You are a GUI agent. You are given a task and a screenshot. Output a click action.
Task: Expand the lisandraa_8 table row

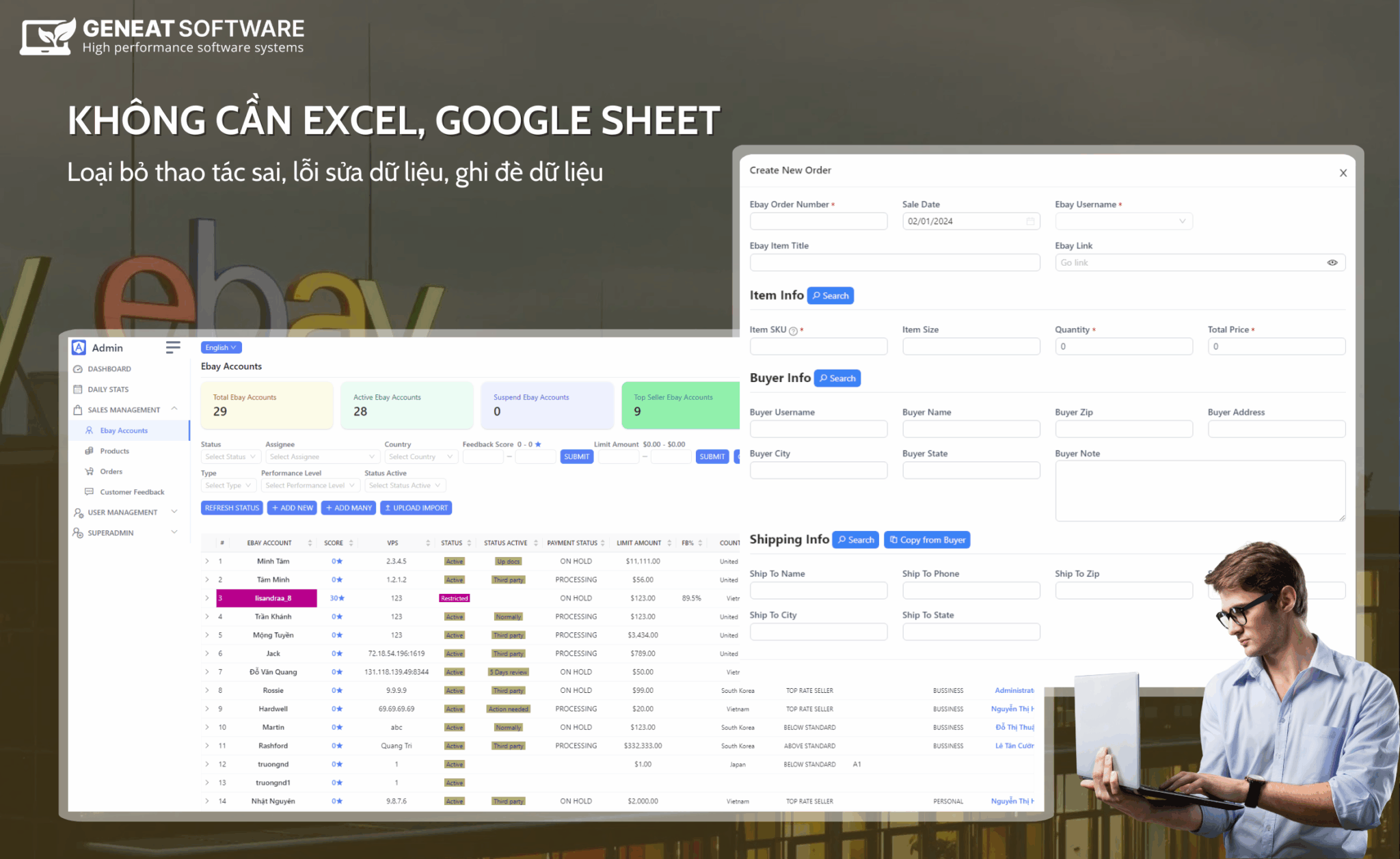(x=207, y=598)
